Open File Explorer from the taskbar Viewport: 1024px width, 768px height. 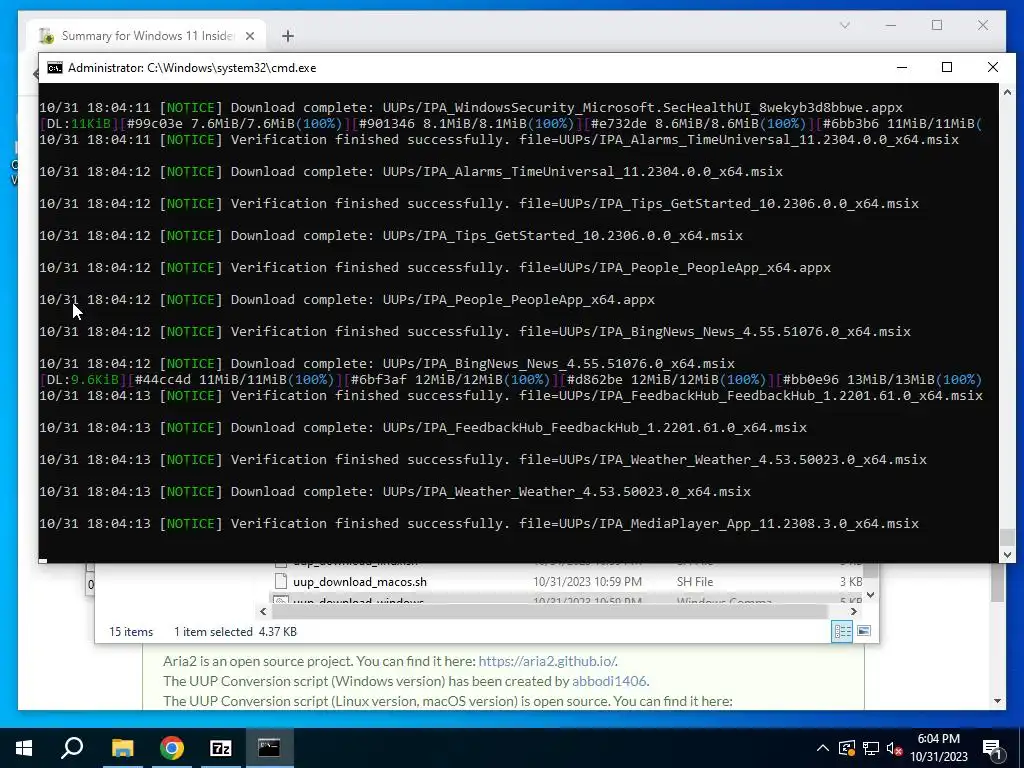[122, 748]
